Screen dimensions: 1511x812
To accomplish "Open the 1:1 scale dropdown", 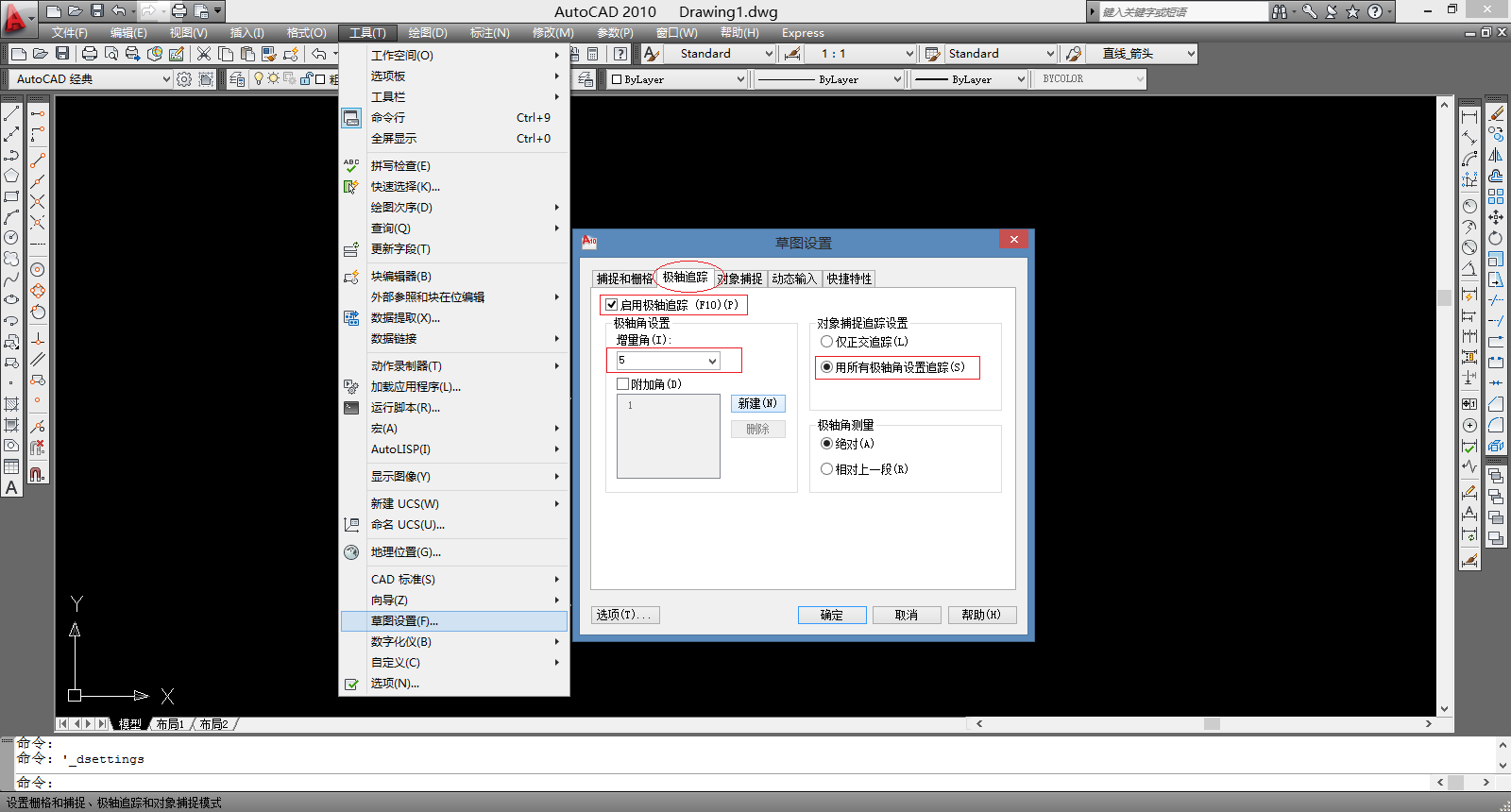I will 861,54.
